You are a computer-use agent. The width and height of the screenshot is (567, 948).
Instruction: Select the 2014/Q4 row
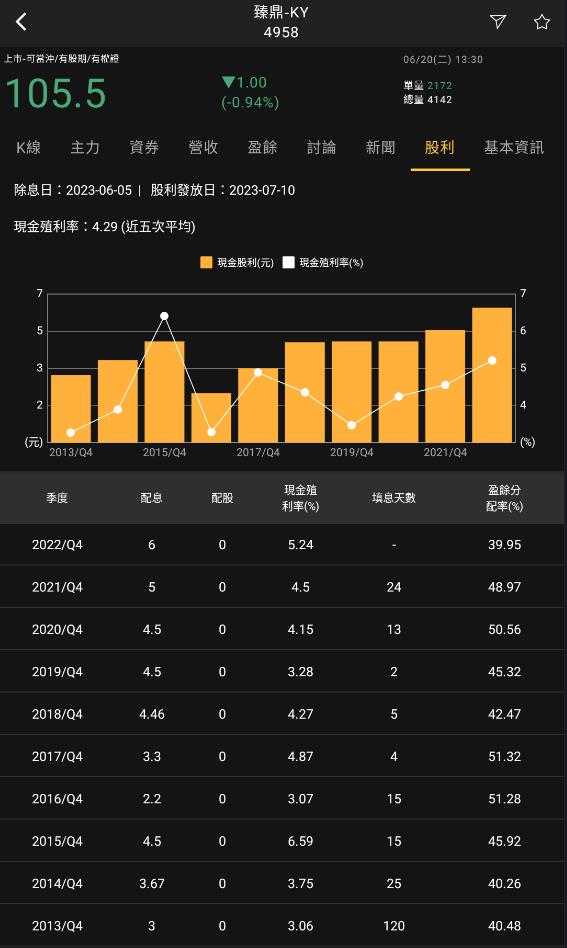pyautogui.click(x=284, y=883)
